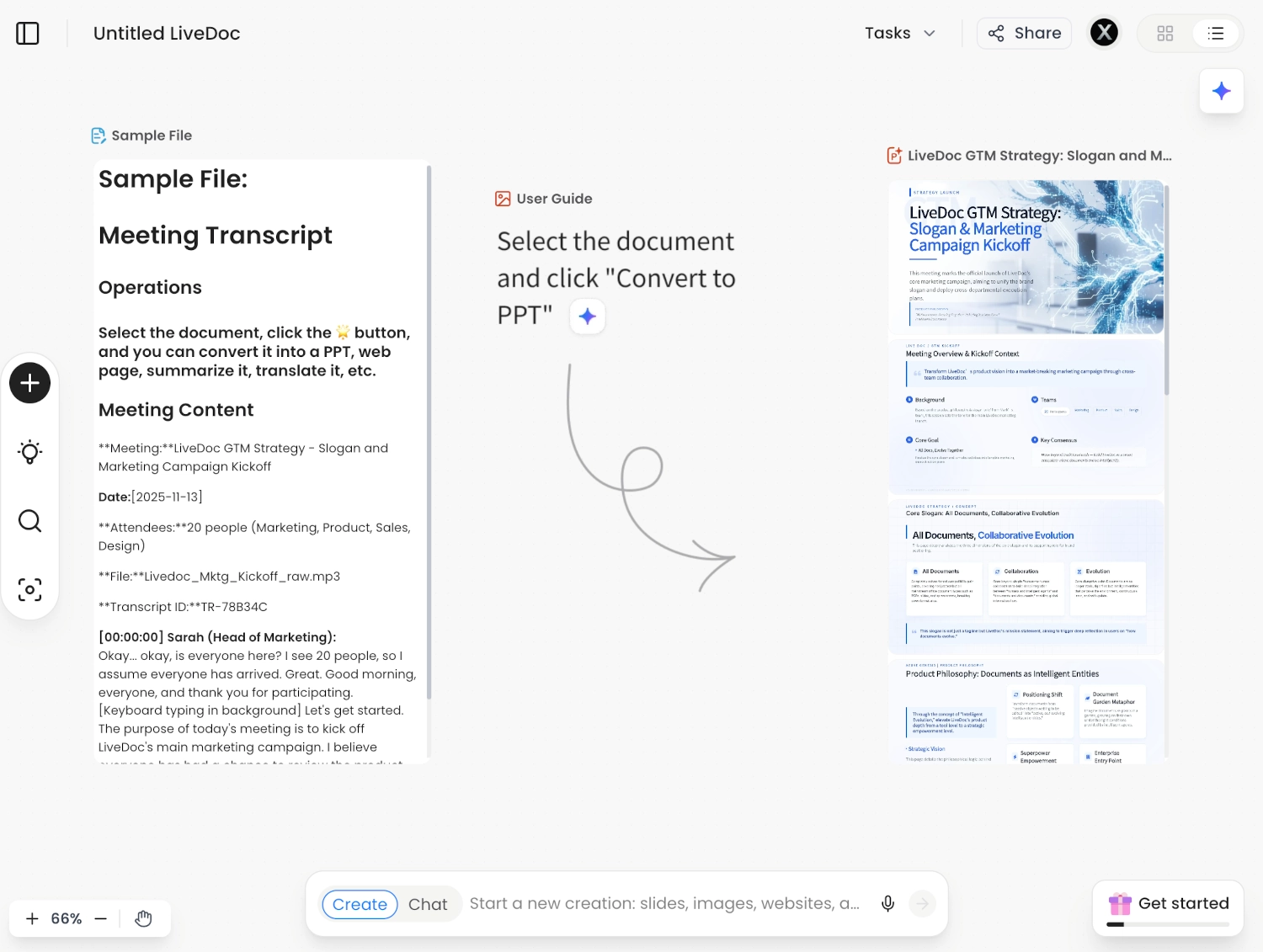Click the Untitled LiveDoc title
The width and height of the screenshot is (1263, 952).
tap(167, 34)
